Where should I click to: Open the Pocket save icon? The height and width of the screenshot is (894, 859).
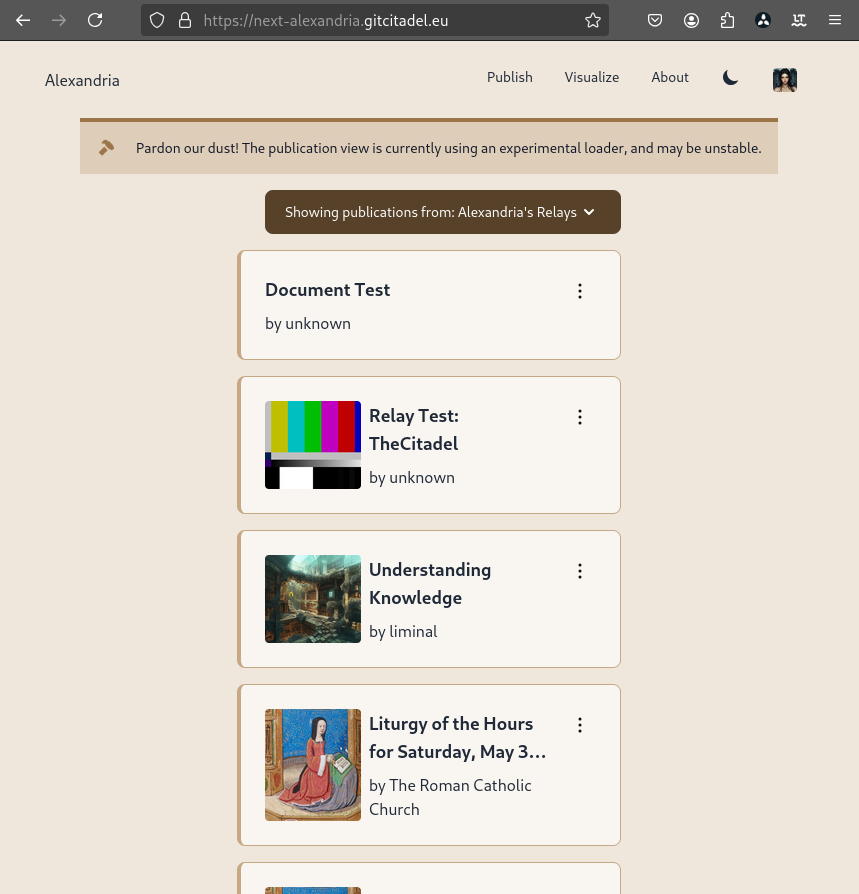click(655, 21)
